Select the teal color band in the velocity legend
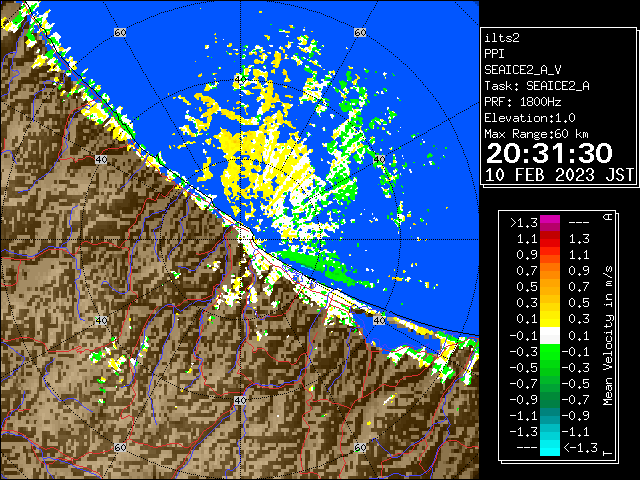640x480 pixels. coord(550,416)
